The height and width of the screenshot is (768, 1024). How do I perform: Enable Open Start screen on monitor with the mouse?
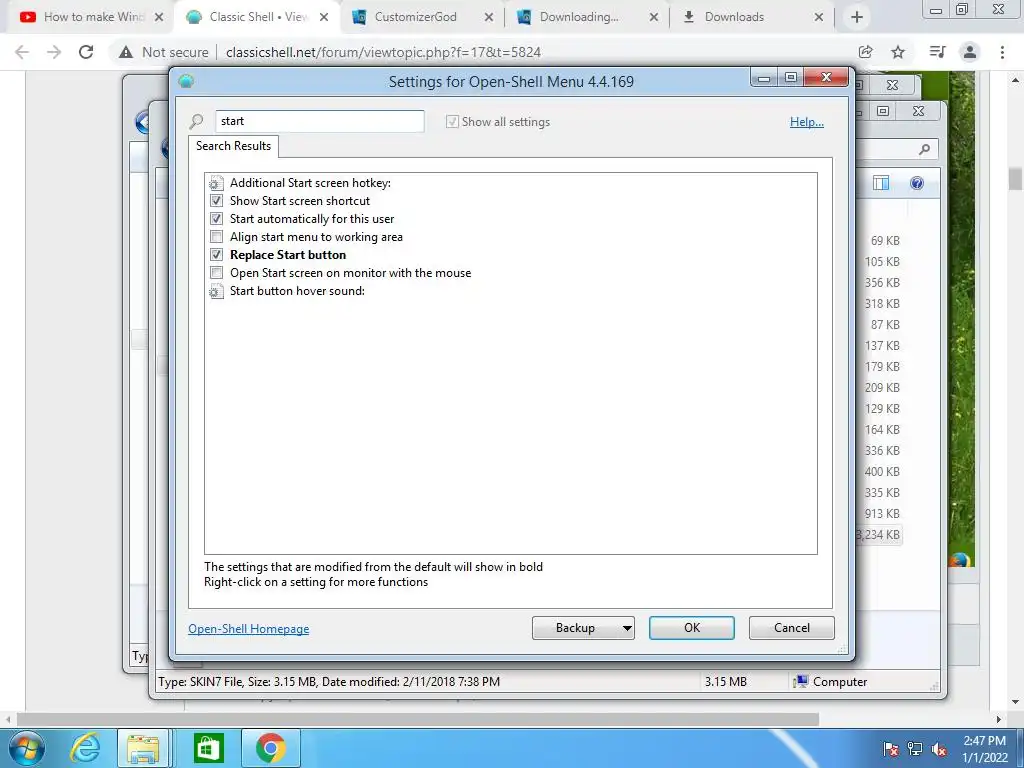coord(216,272)
